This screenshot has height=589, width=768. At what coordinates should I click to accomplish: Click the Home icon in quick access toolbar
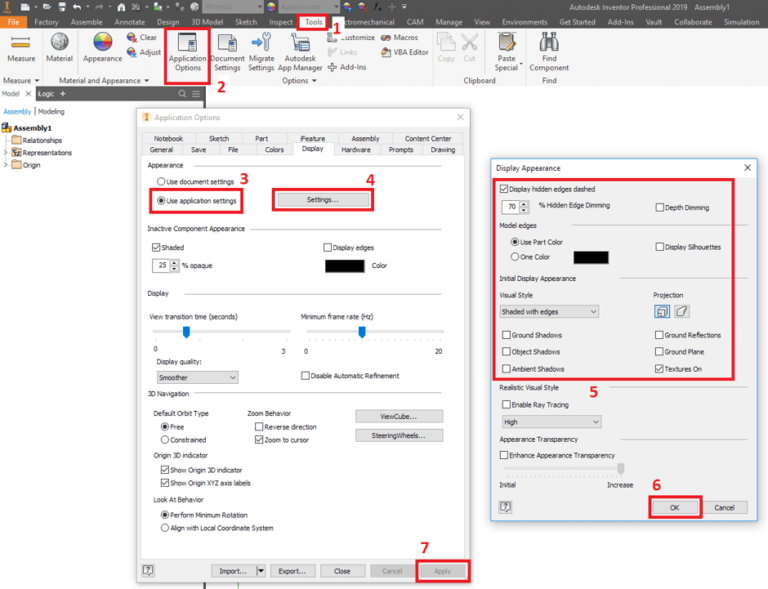pyautogui.click(x=121, y=7)
